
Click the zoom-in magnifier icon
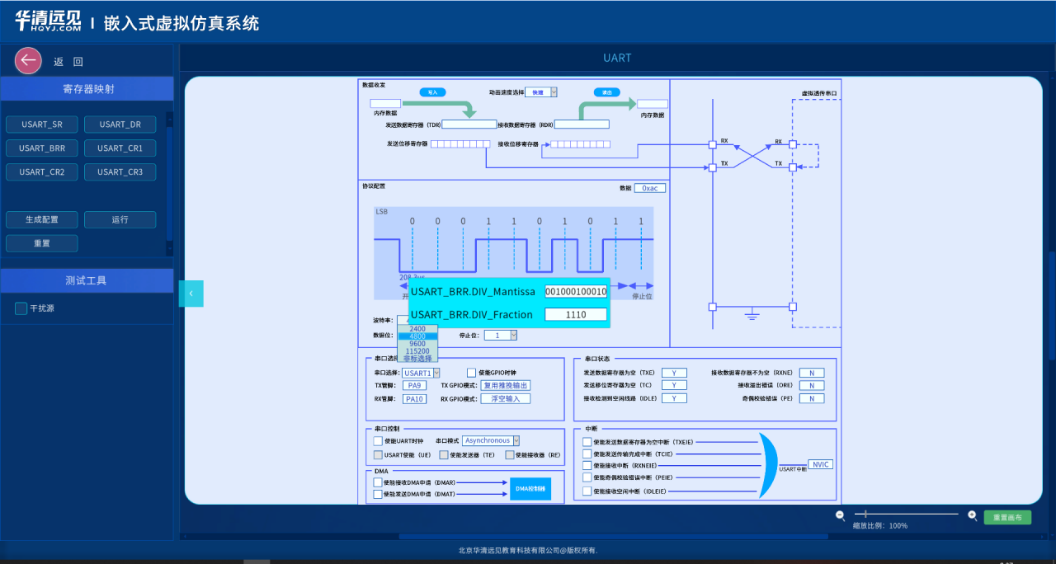[972, 515]
